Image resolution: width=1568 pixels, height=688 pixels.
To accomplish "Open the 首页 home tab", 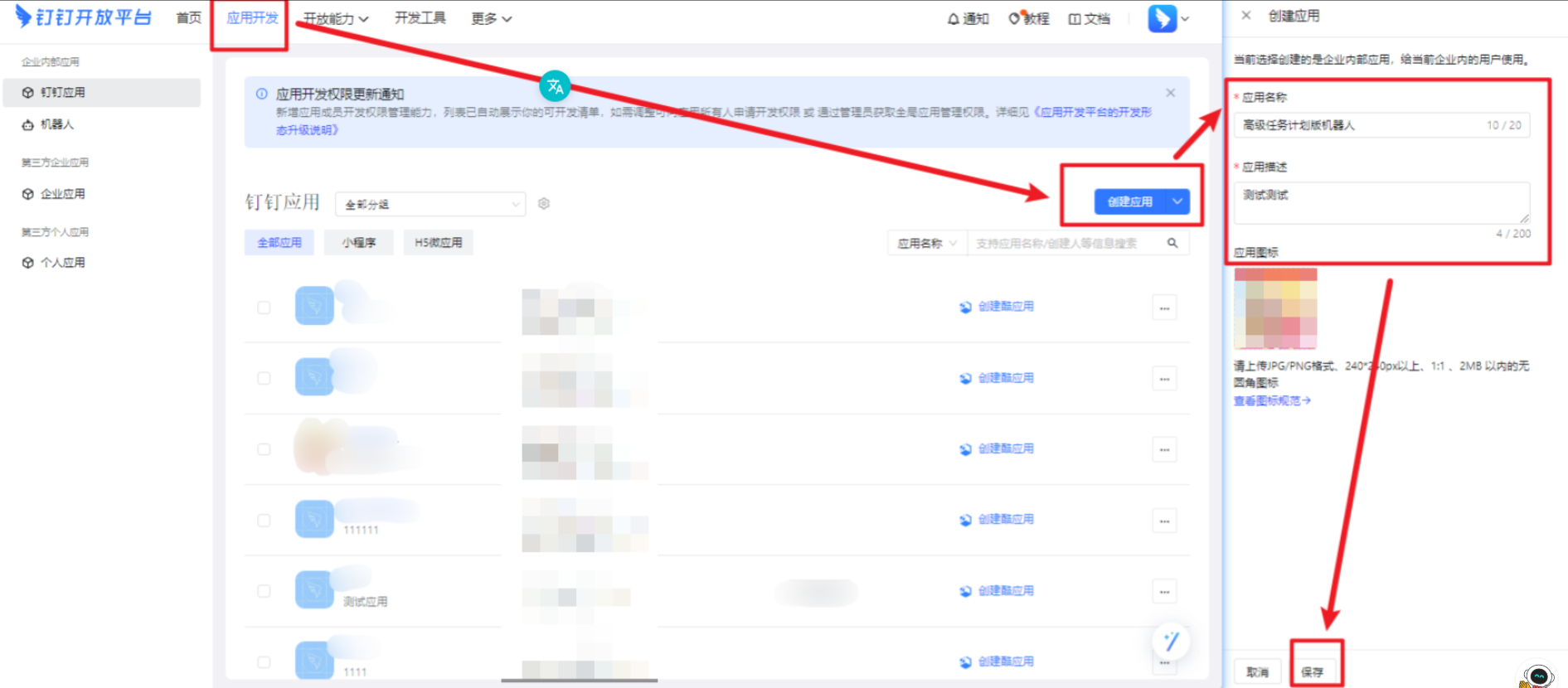I will click(x=188, y=17).
